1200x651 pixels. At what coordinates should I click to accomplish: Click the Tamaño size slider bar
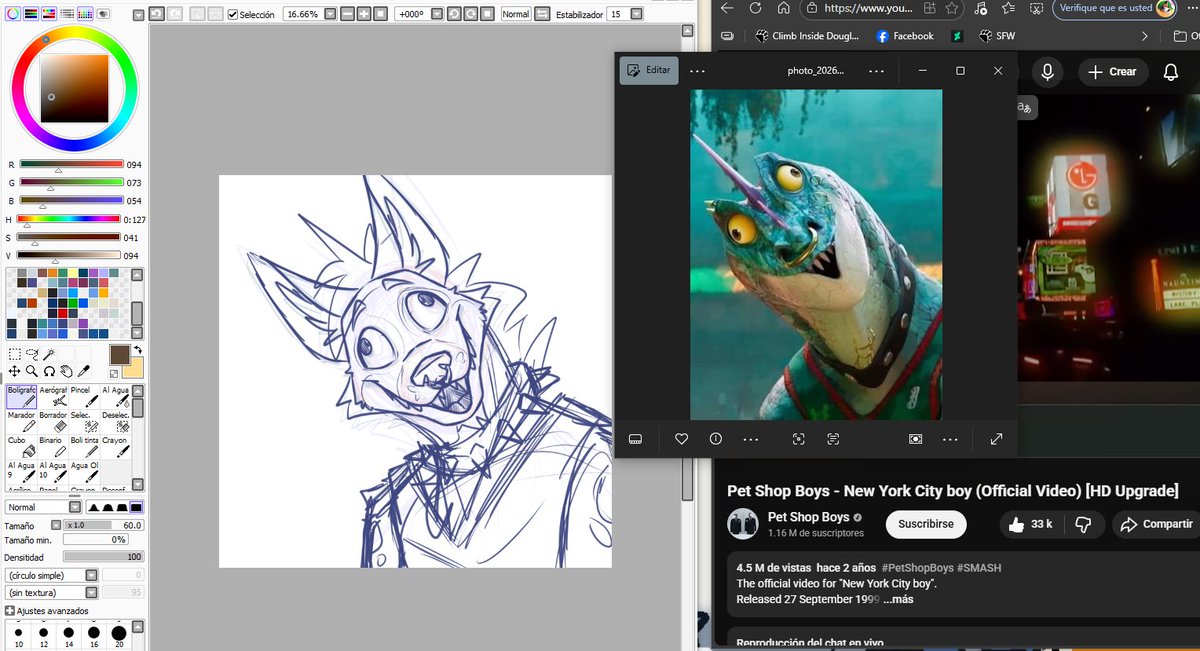point(104,525)
